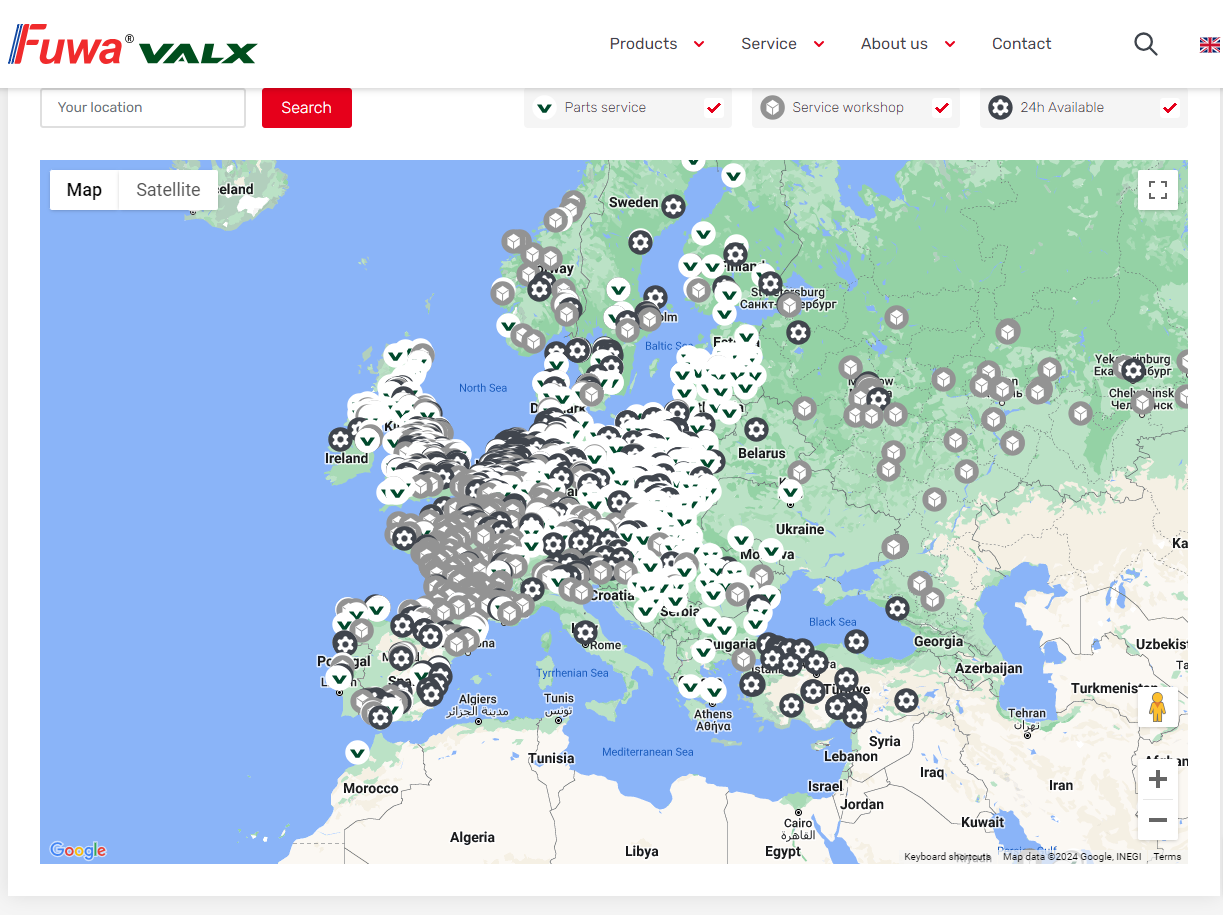The width and height of the screenshot is (1223, 915).
Task: Enter fullscreen map view
Action: [1157, 189]
